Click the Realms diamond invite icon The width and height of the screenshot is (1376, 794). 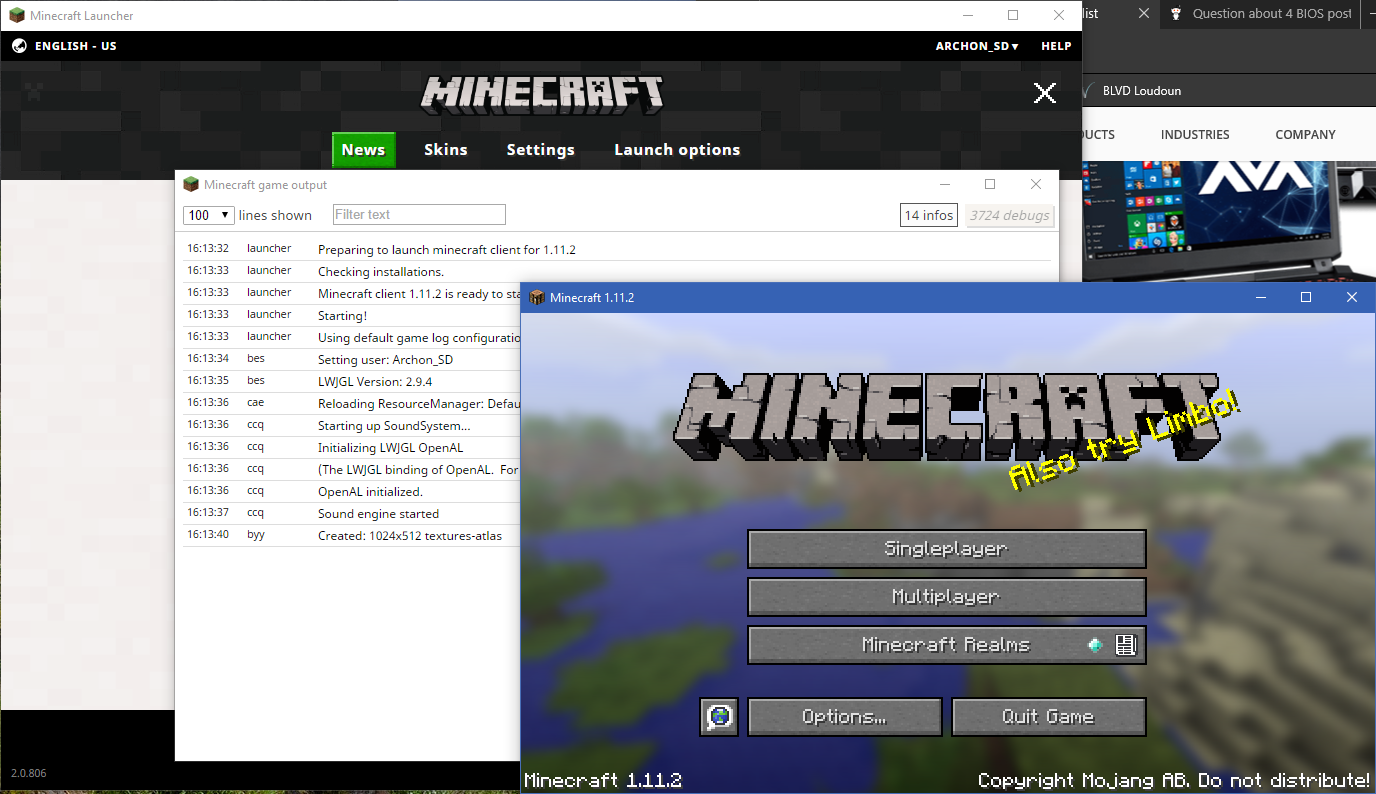coord(1096,645)
